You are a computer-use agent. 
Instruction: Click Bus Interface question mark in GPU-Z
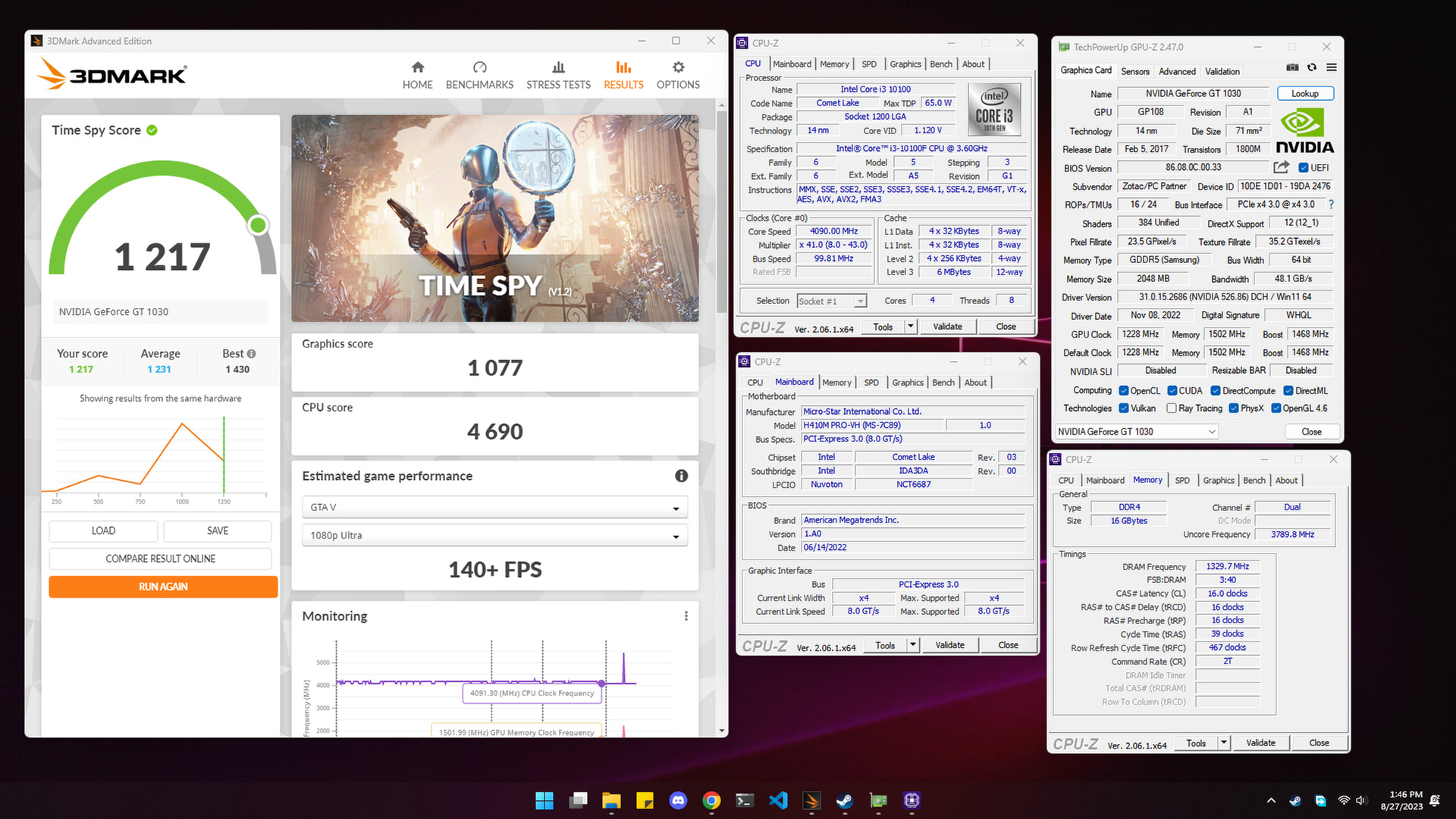[1331, 204]
